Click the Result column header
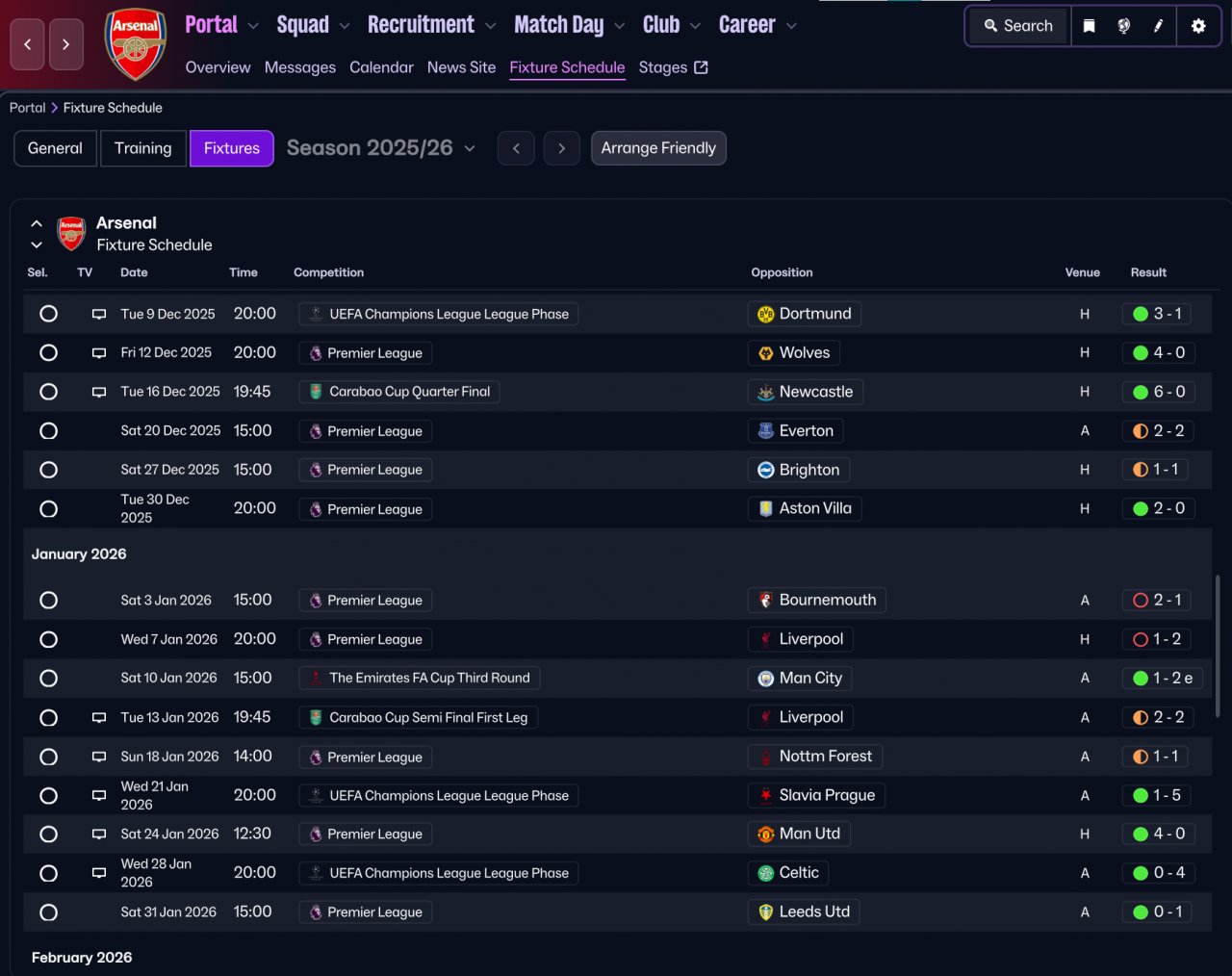This screenshot has height=976, width=1232. pos(1148,272)
